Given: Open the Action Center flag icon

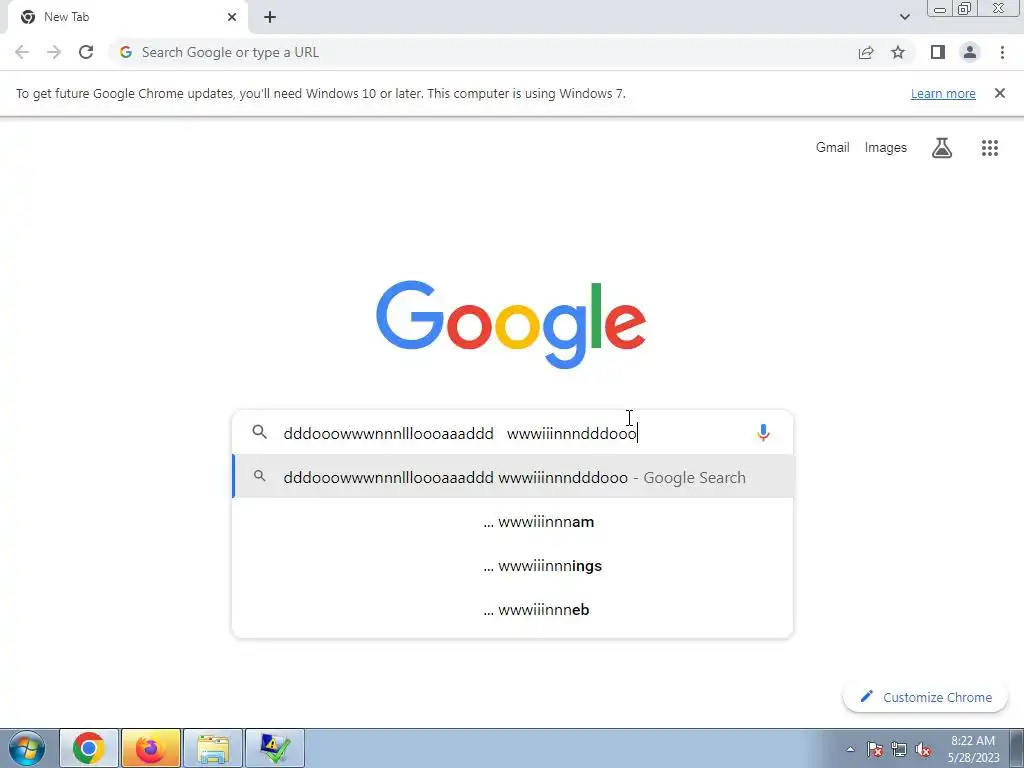Looking at the screenshot, I should [875, 749].
